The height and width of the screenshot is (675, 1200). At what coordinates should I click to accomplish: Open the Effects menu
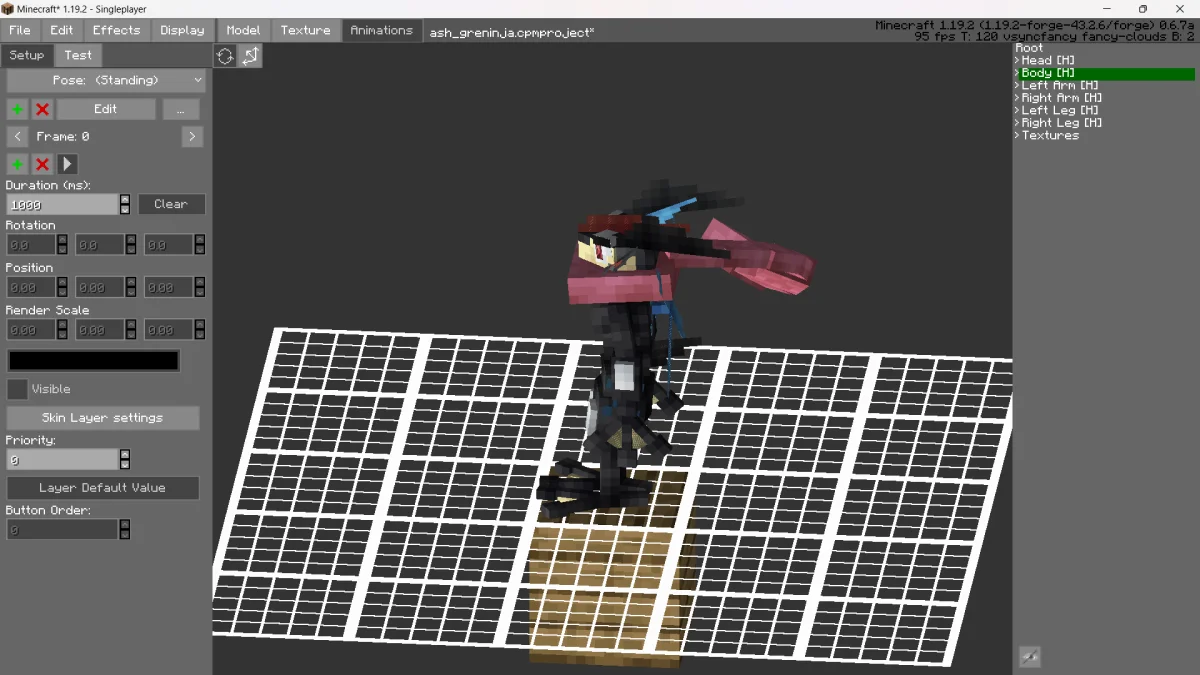[117, 30]
